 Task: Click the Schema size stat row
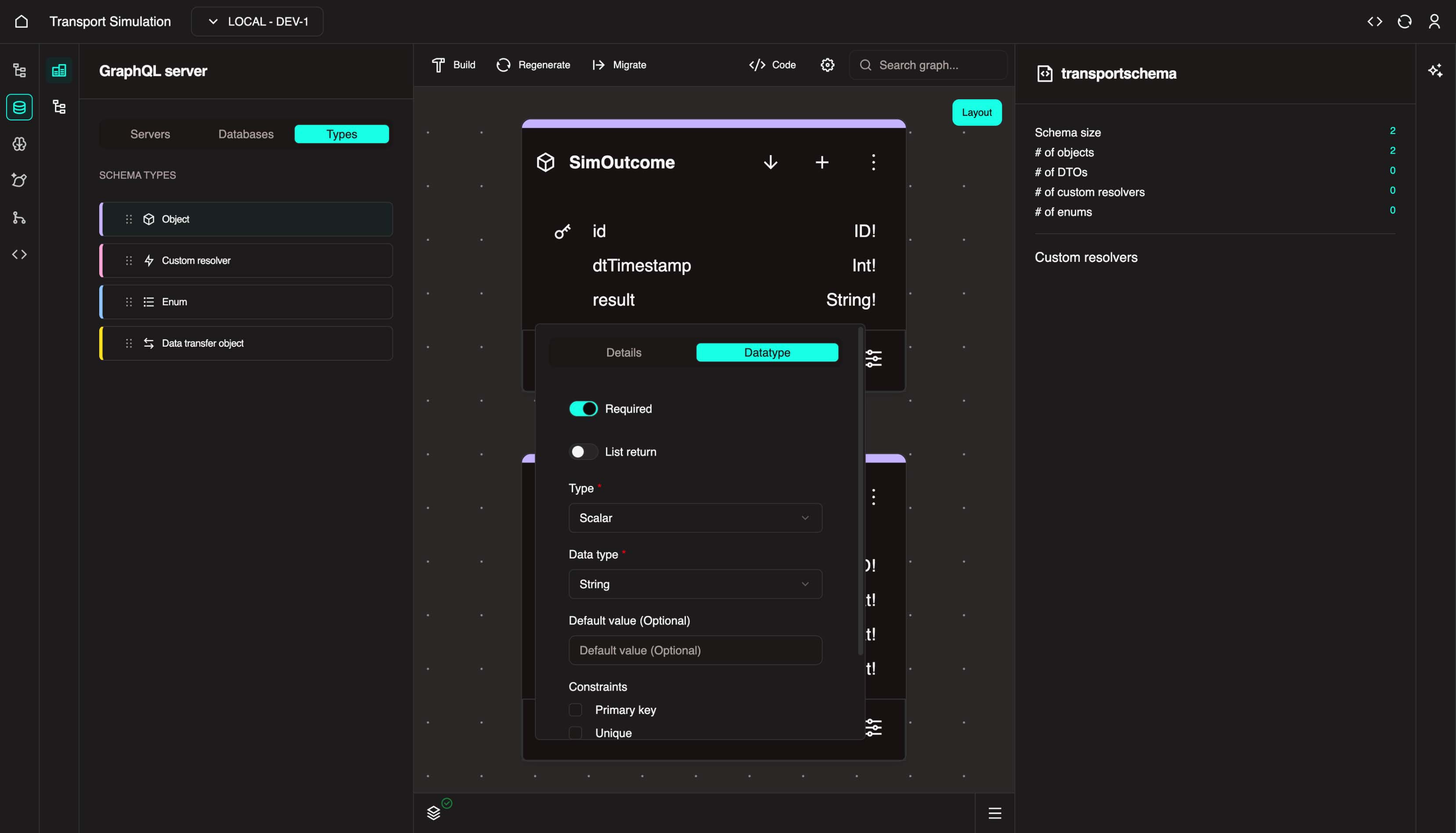(1215, 132)
